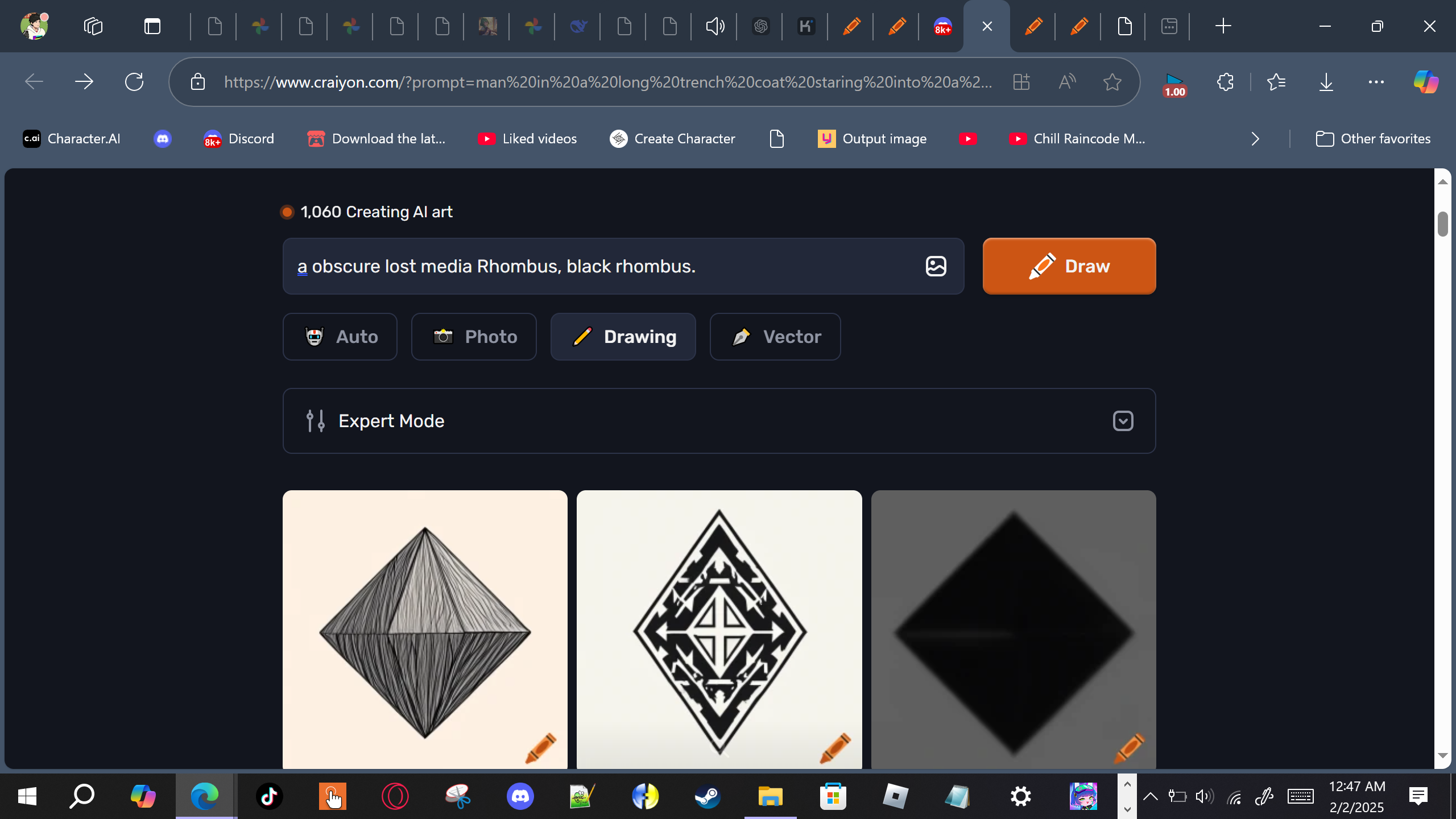Image resolution: width=1456 pixels, height=819 pixels.
Task: Select the Vector style mode
Action: coord(775,337)
